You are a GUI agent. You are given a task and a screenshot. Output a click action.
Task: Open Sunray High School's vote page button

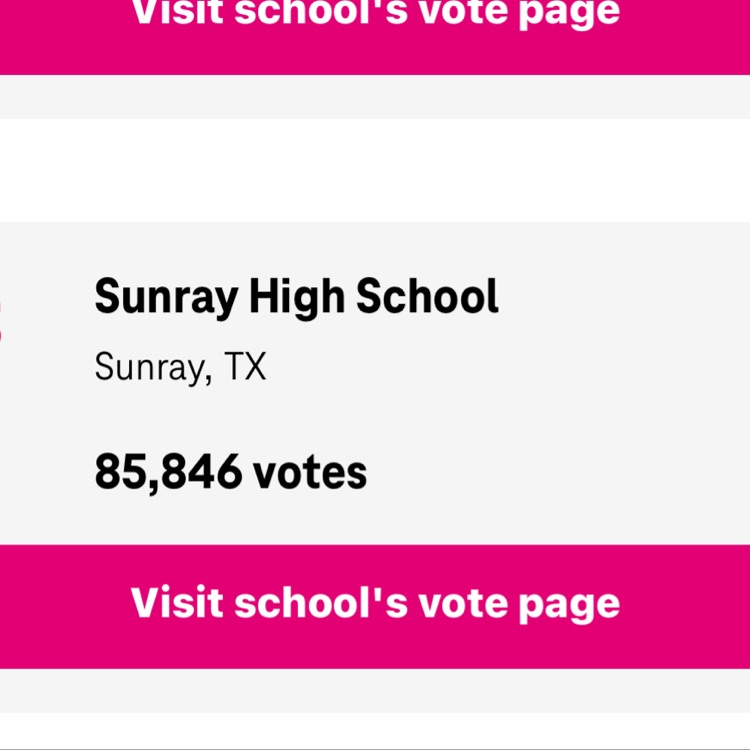point(375,605)
